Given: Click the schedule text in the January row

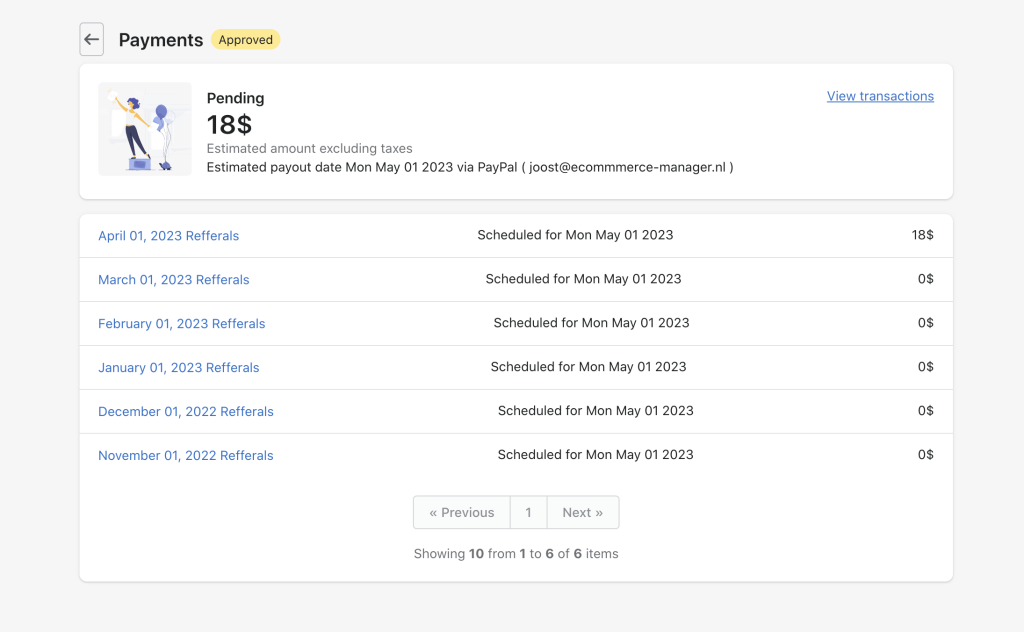Looking at the screenshot, I should click(588, 367).
